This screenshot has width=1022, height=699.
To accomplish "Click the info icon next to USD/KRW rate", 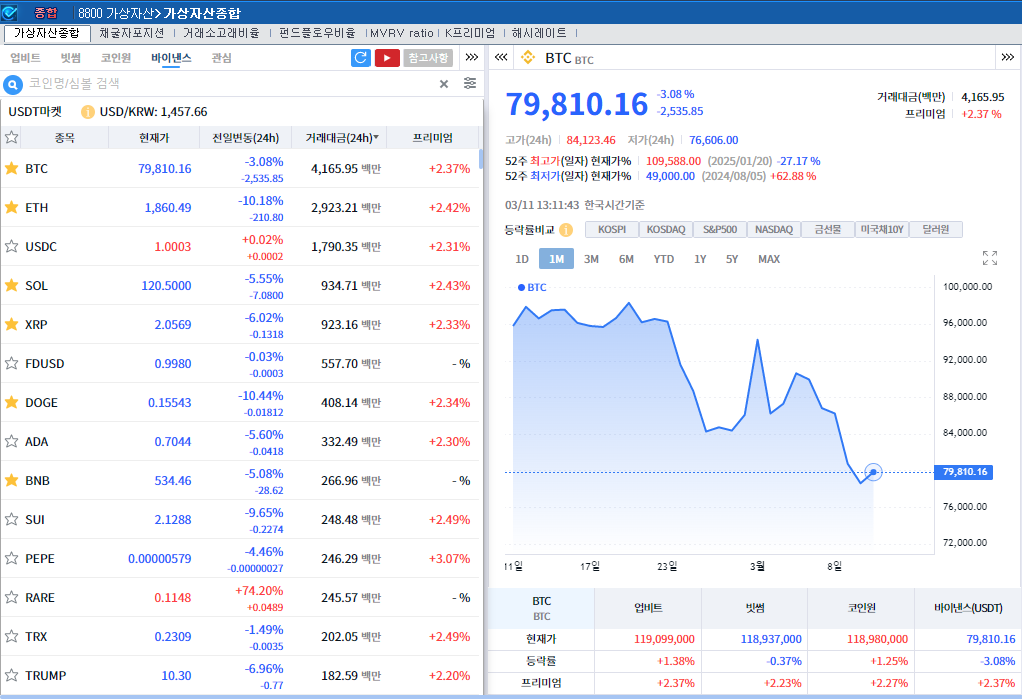I will pyautogui.click(x=88, y=112).
